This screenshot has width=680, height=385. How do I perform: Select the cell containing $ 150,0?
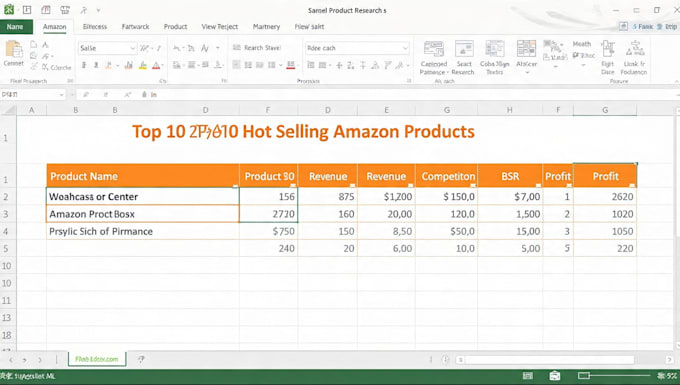(447, 196)
